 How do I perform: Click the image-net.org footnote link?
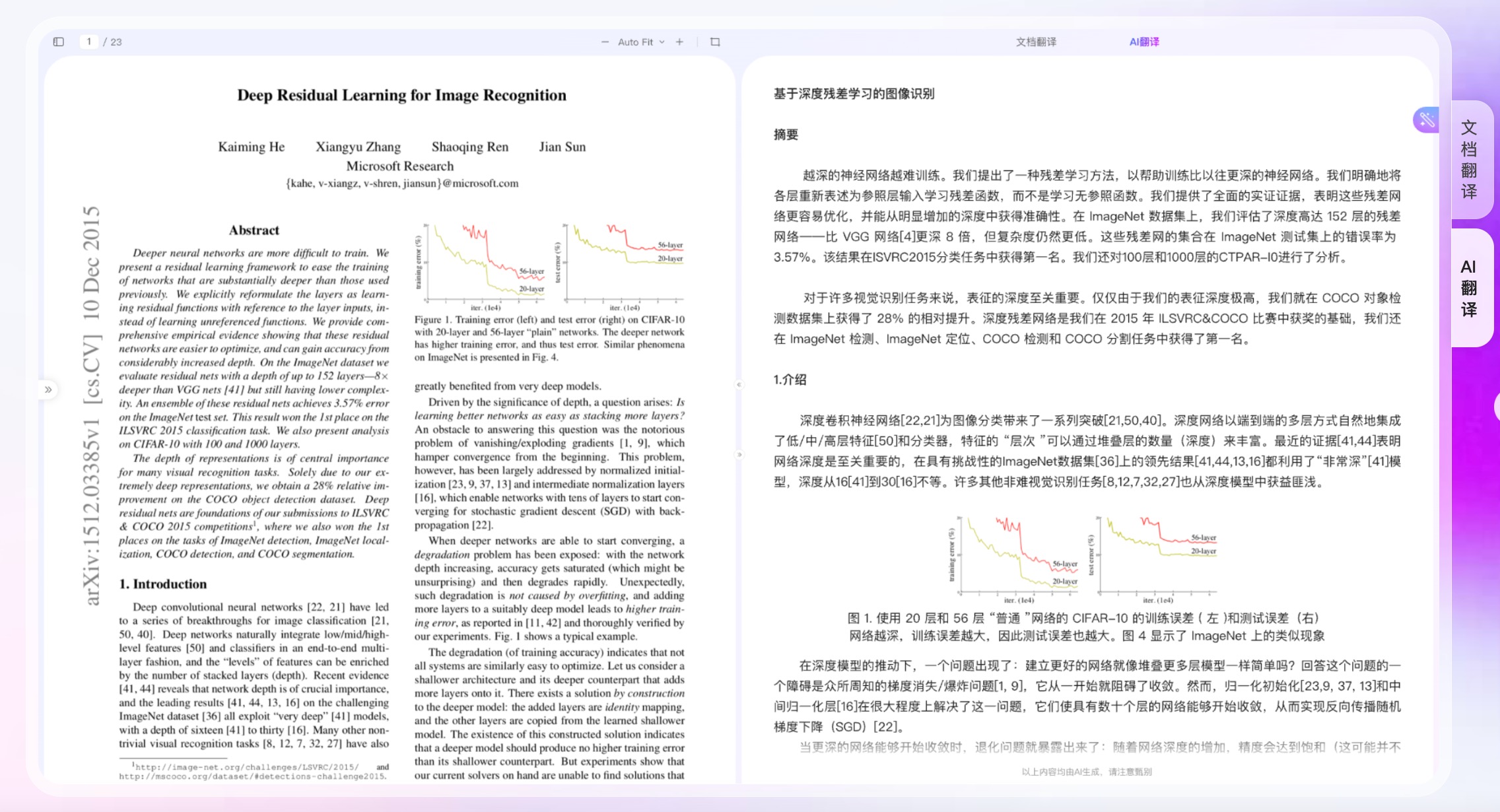click(x=246, y=767)
